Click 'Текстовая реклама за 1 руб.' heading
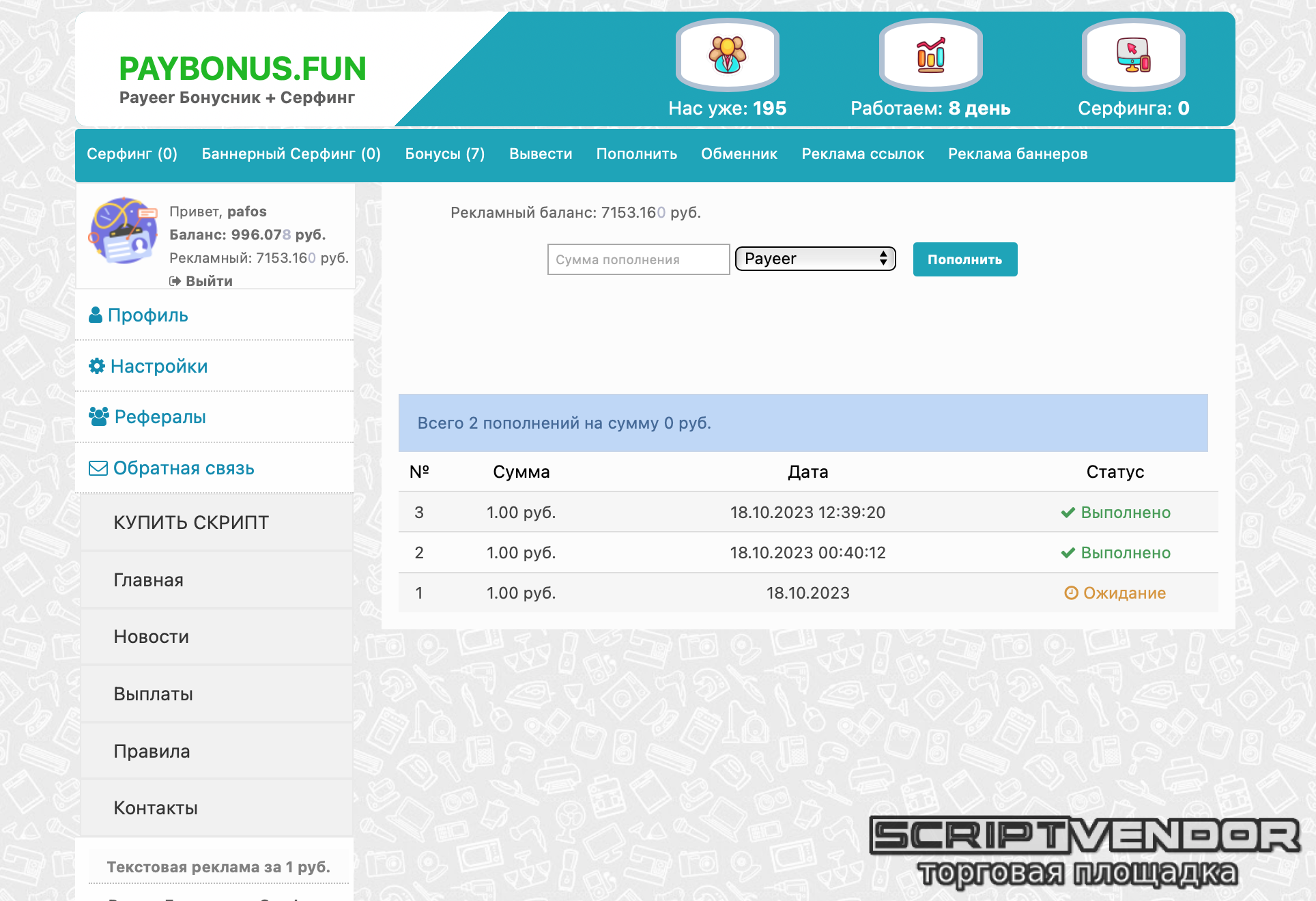1316x901 pixels. 218,867
